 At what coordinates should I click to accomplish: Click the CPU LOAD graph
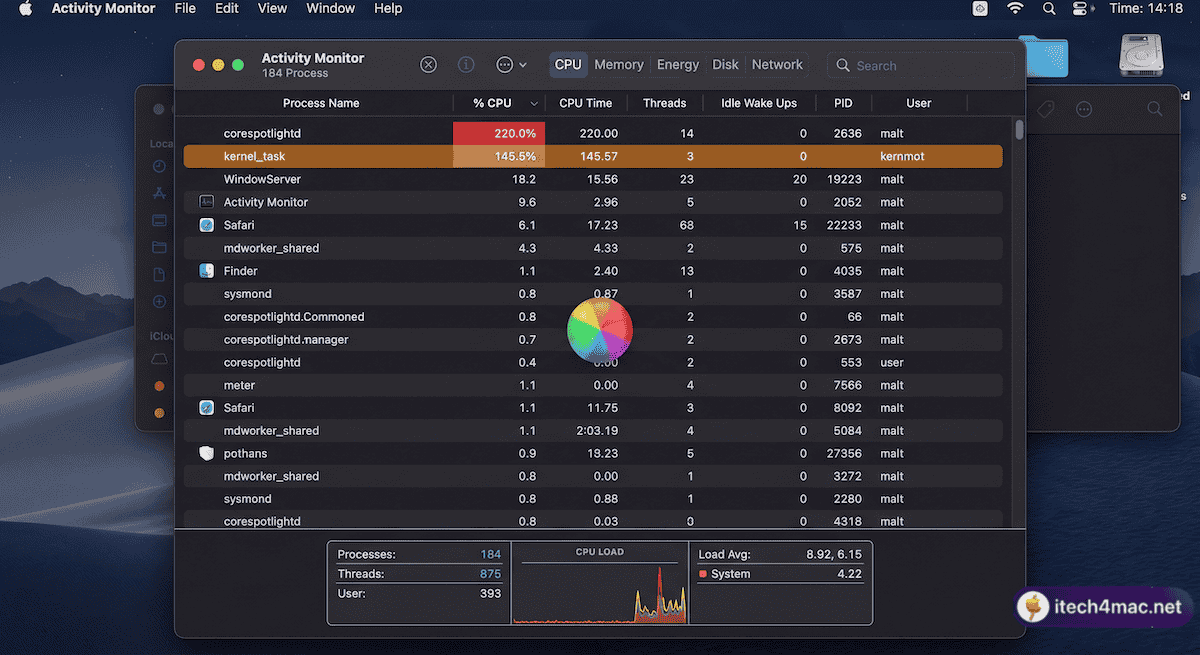(600, 584)
